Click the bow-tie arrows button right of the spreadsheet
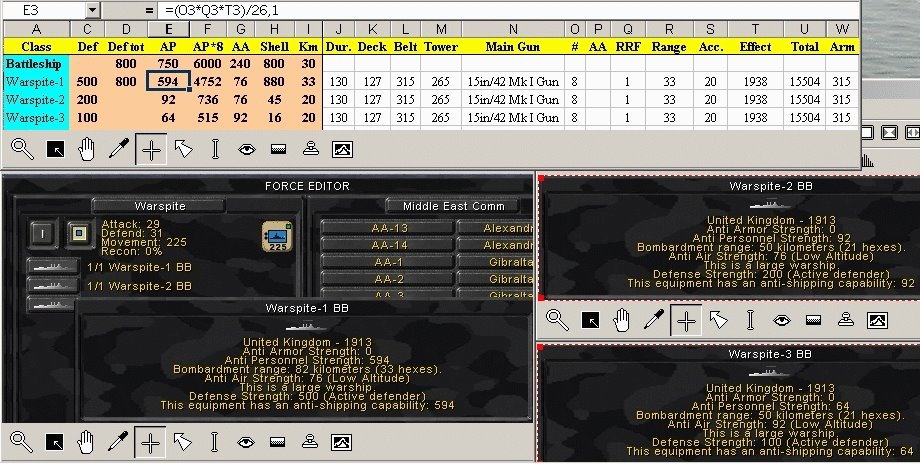This screenshot has width=920, height=464. (x=889, y=132)
